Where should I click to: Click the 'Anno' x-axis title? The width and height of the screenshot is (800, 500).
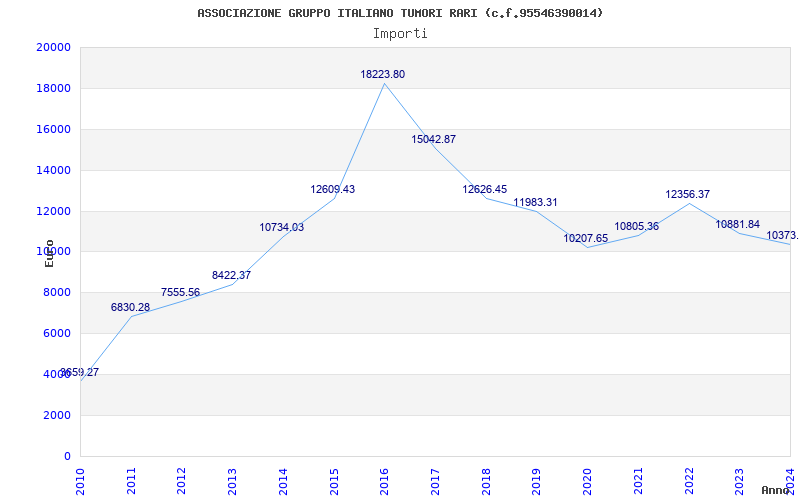[775, 490]
